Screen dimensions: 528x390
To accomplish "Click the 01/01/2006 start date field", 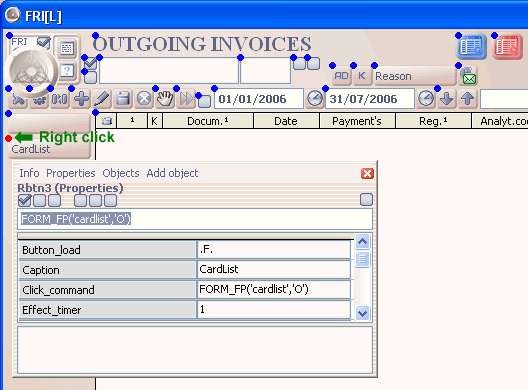I will (x=259, y=99).
